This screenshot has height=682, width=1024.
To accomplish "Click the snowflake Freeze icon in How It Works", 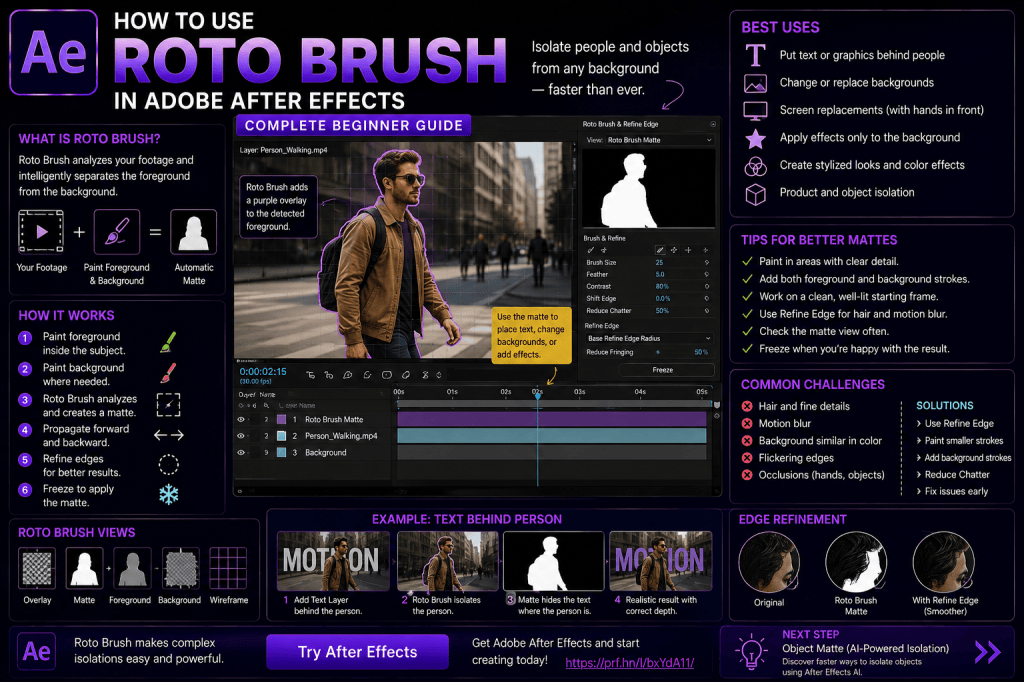I will click(x=168, y=495).
